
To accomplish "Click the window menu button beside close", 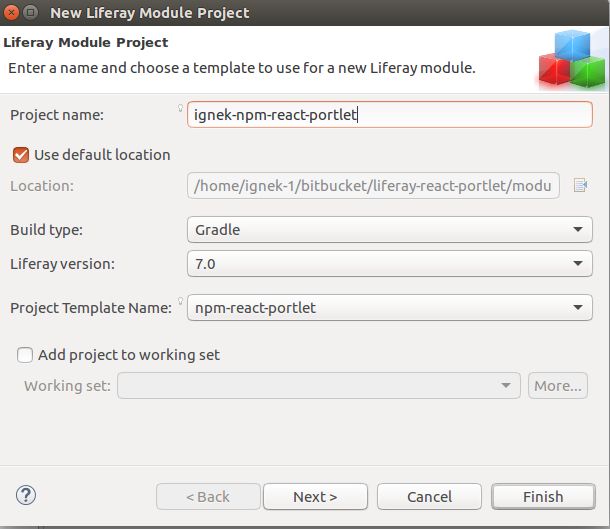I will 30,12.
